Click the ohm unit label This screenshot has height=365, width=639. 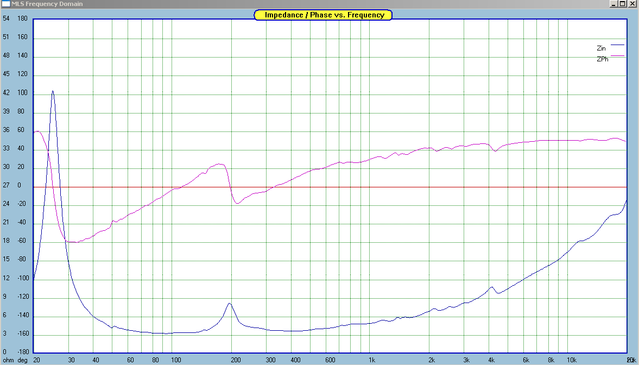(x=8, y=360)
